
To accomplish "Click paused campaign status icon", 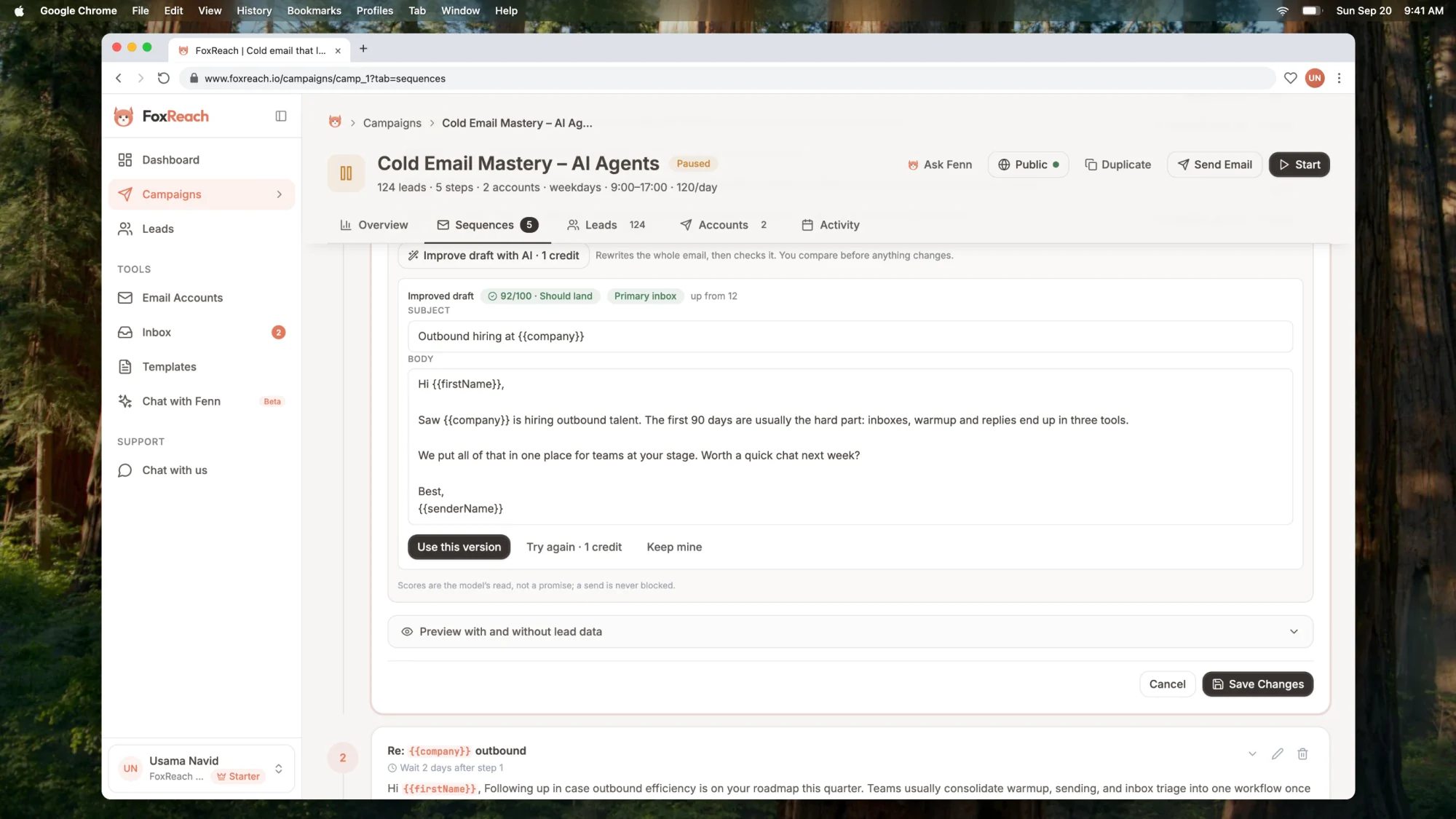I will [346, 173].
